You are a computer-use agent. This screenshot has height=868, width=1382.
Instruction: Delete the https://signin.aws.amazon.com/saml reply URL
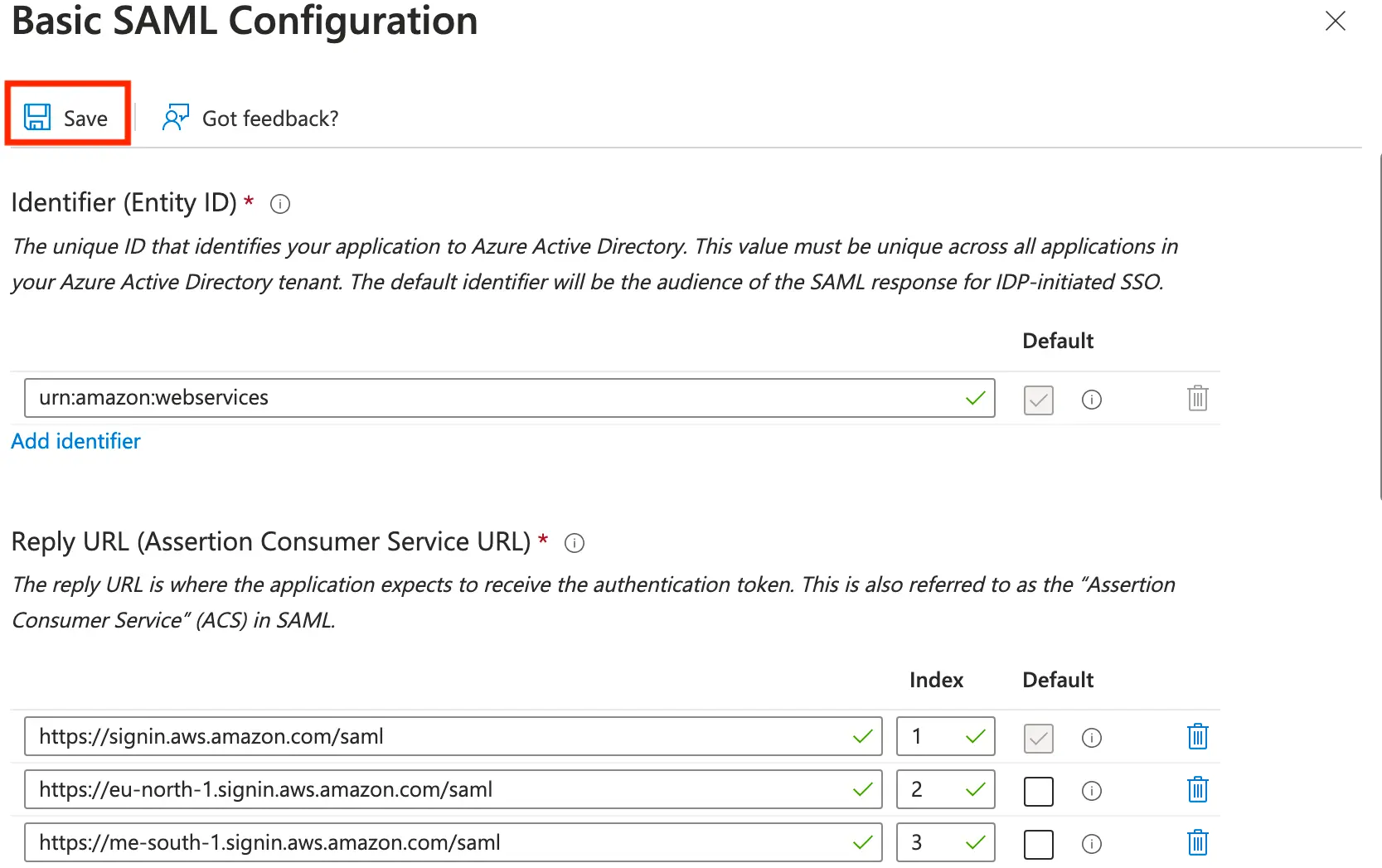(x=1197, y=737)
